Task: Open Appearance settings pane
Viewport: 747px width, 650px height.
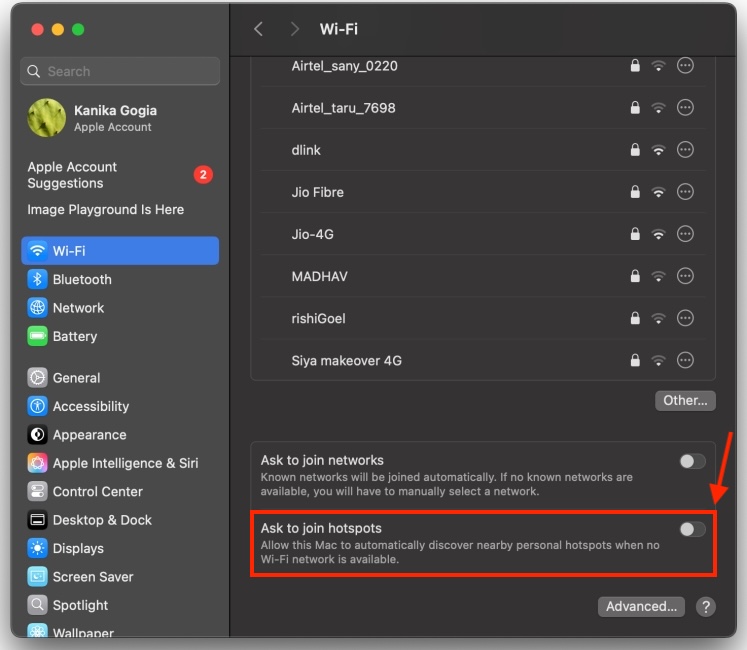Action: coord(120,435)
